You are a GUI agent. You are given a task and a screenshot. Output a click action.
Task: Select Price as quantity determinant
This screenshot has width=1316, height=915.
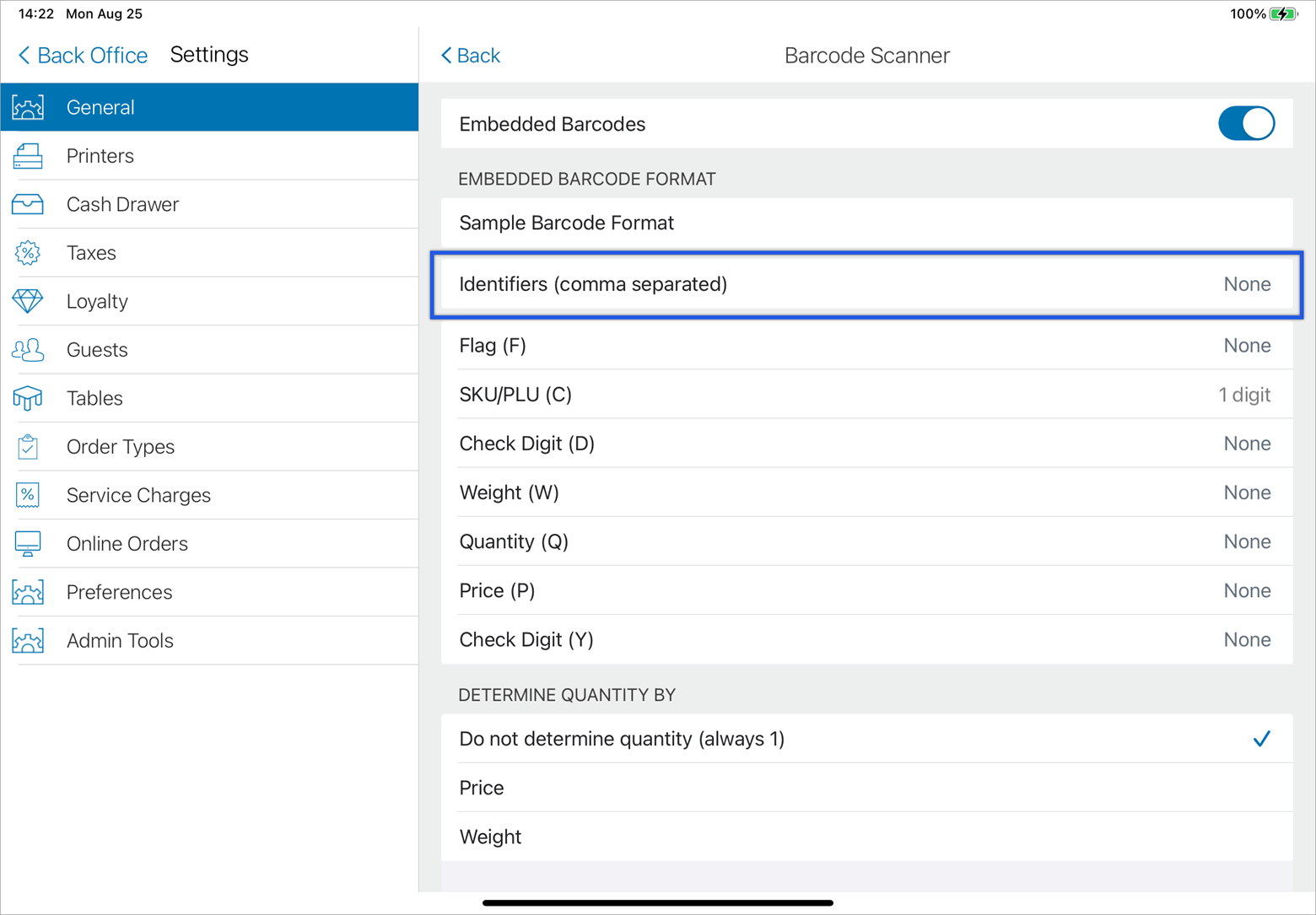pos(866,788)
